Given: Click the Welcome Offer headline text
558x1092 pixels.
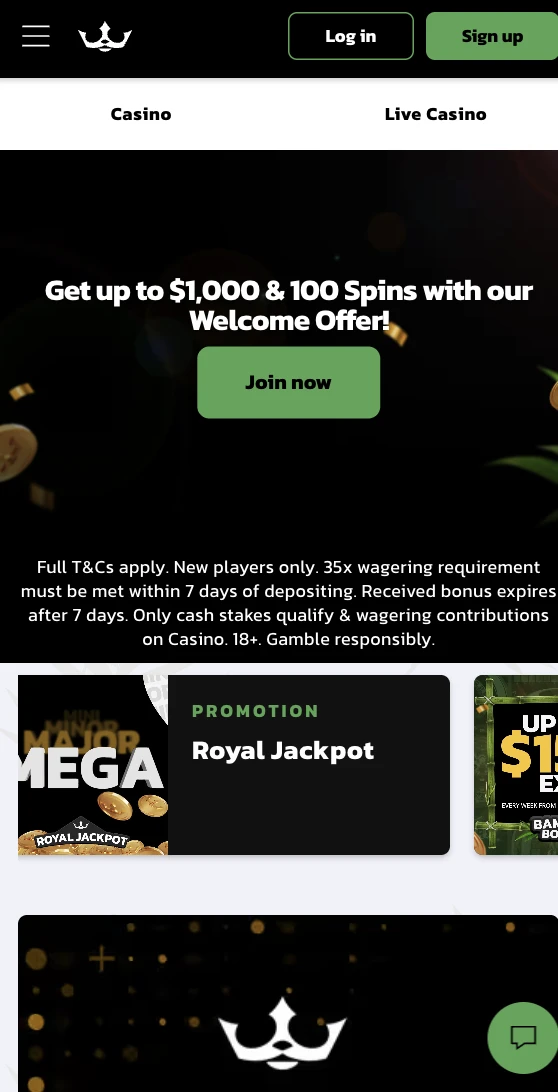Looking at the screenshot, I should [288, 305].
